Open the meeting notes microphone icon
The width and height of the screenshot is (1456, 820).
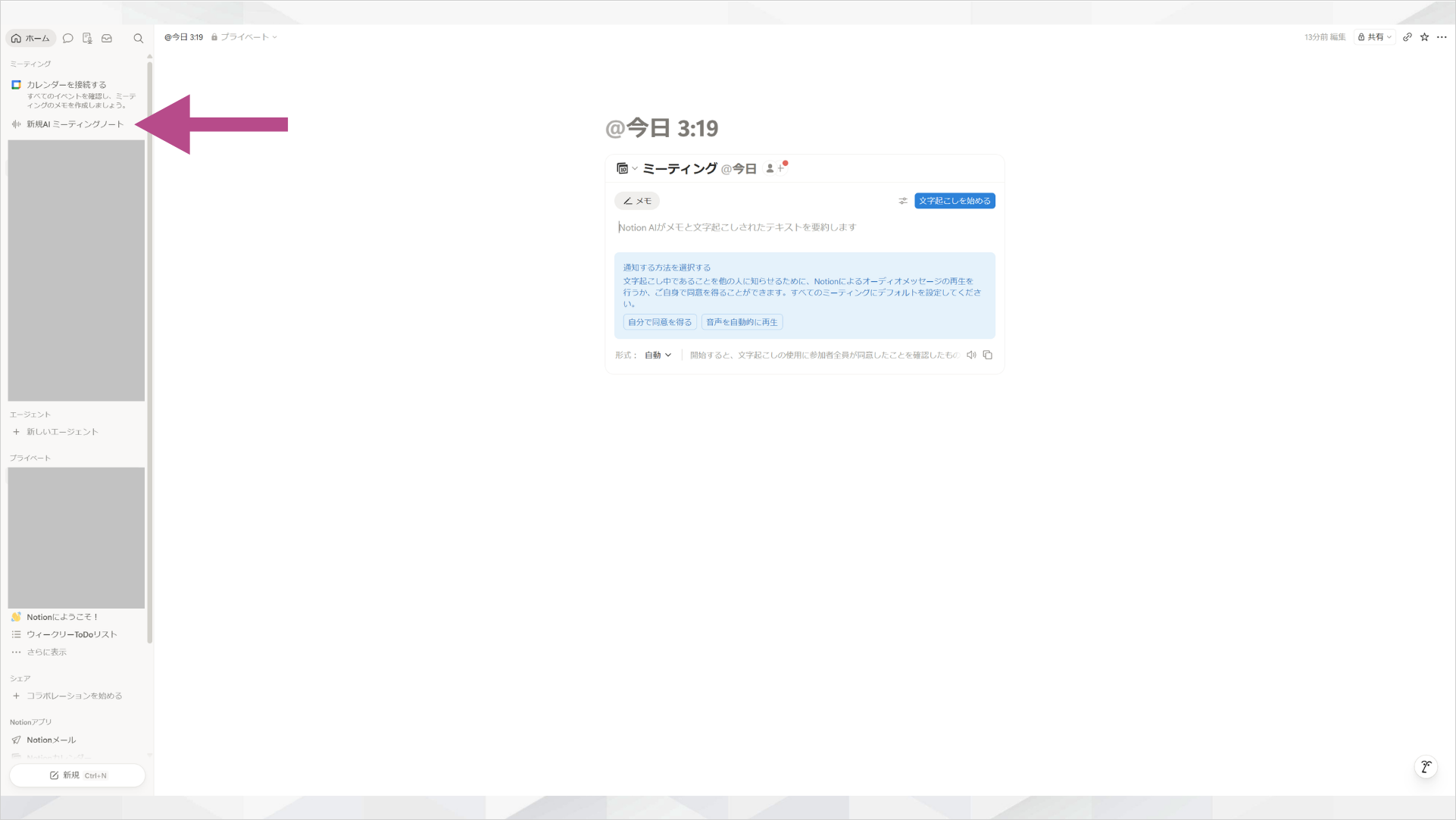coord(87,38)
